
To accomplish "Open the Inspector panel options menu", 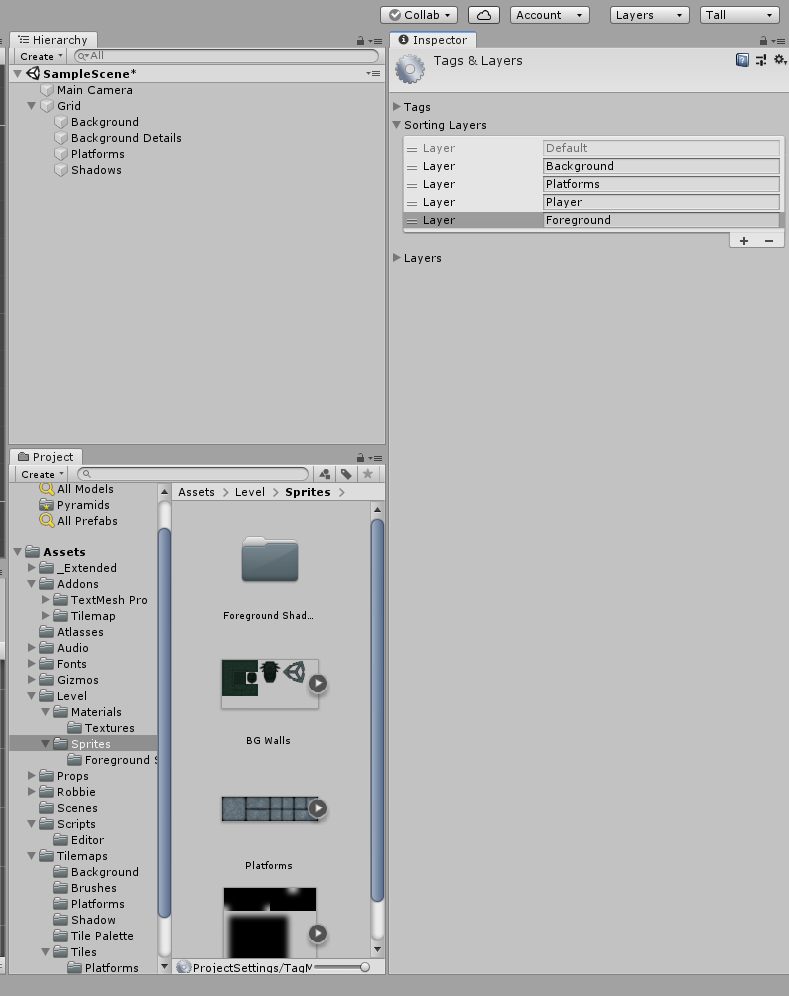I will 778,41.
